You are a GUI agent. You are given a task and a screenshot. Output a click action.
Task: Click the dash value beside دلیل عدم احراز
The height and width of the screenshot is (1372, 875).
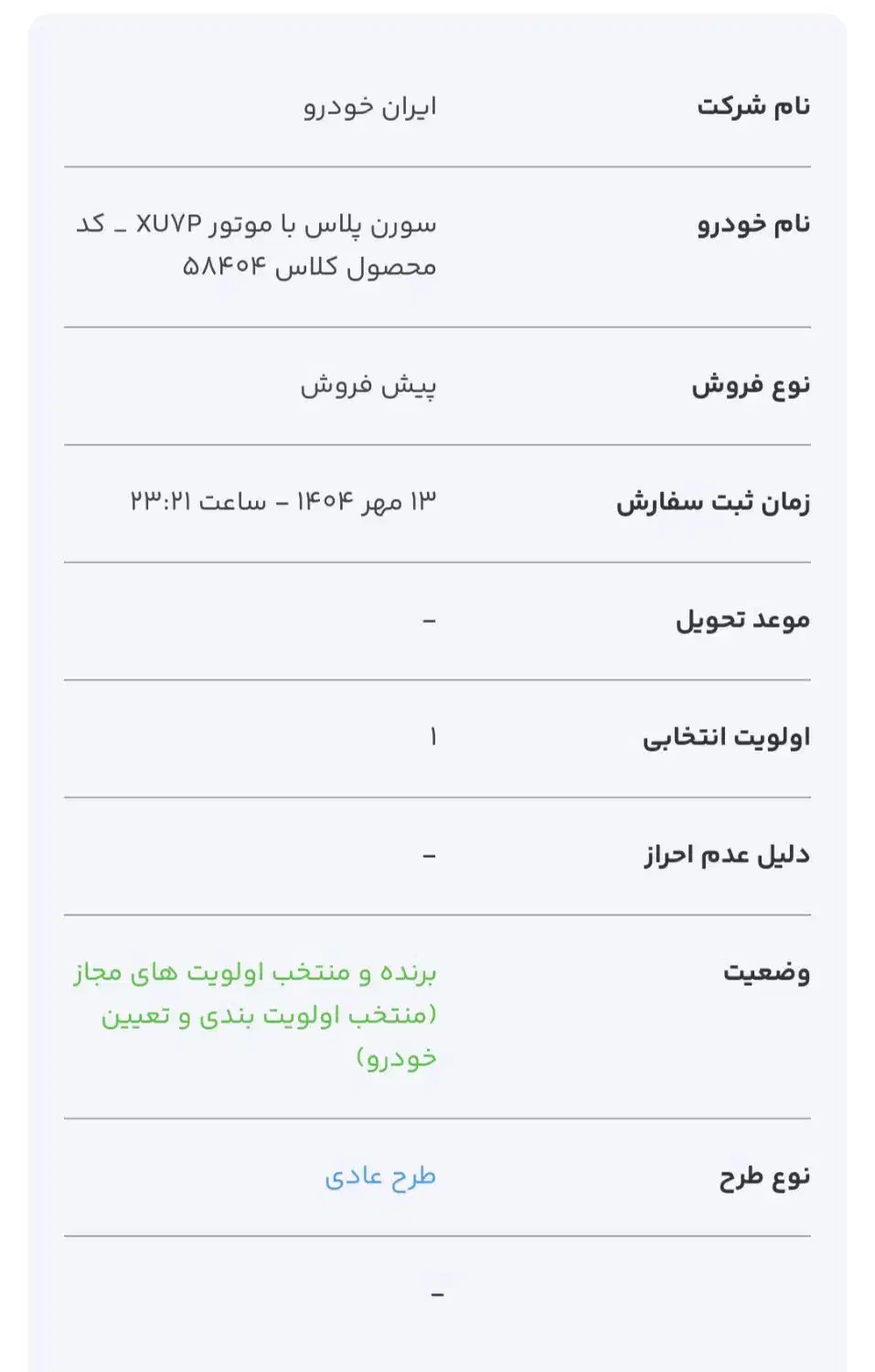click(430, 856)
